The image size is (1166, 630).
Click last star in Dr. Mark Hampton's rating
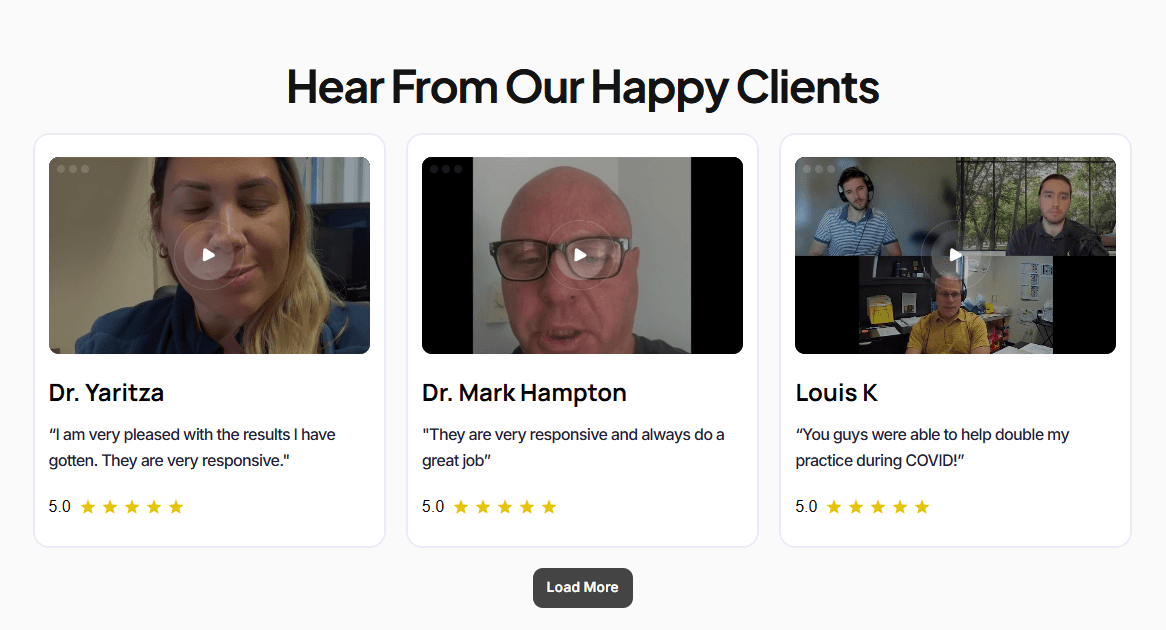(x=549, y=507)
